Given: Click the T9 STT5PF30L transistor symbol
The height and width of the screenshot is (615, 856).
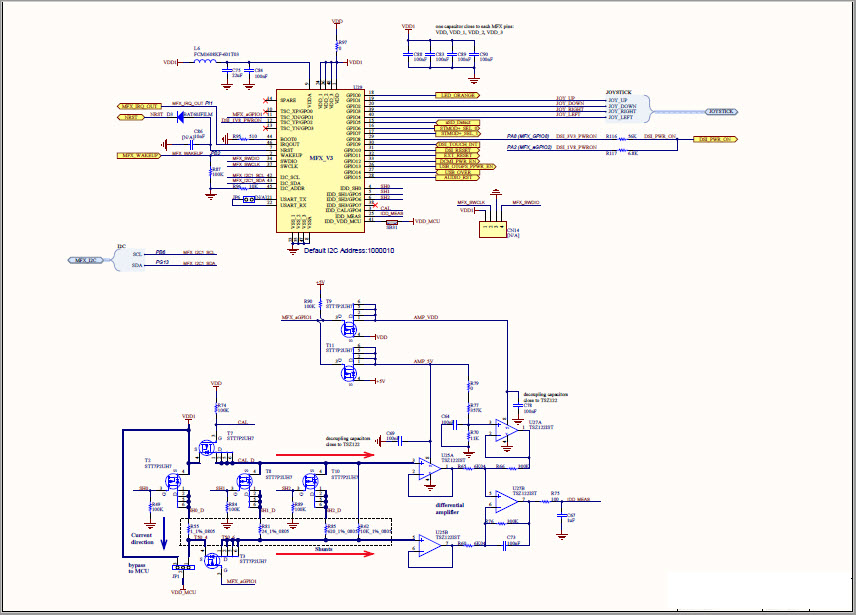Looking at the screenshot, I should pyautogui.click(x=348, y=329).
